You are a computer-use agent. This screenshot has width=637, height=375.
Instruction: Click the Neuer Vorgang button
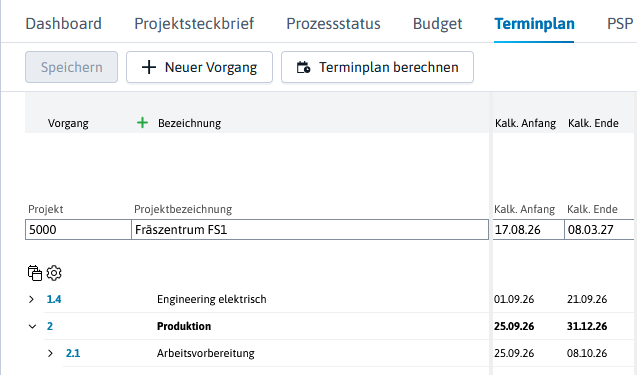click(x=199, y=67)
